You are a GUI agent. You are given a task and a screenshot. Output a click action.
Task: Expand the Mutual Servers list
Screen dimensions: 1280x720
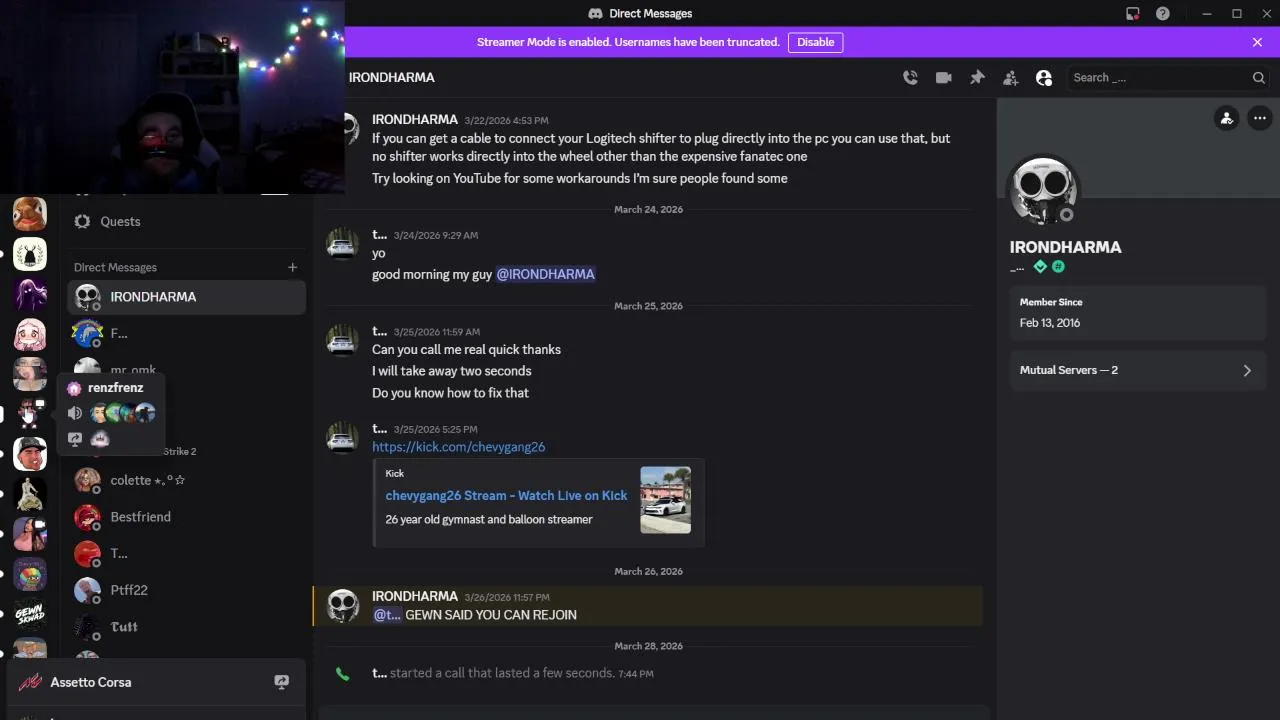coord(1246,370)
